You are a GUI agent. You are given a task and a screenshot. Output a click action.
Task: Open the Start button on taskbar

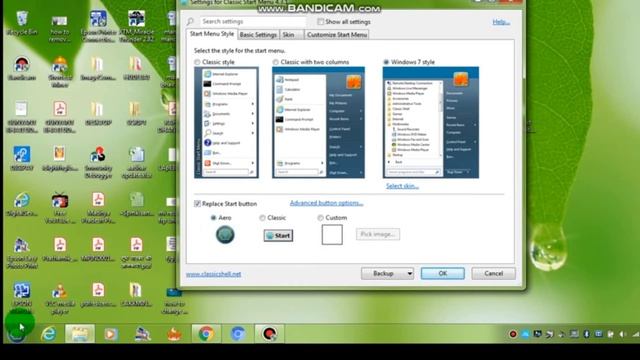[17, 334]
